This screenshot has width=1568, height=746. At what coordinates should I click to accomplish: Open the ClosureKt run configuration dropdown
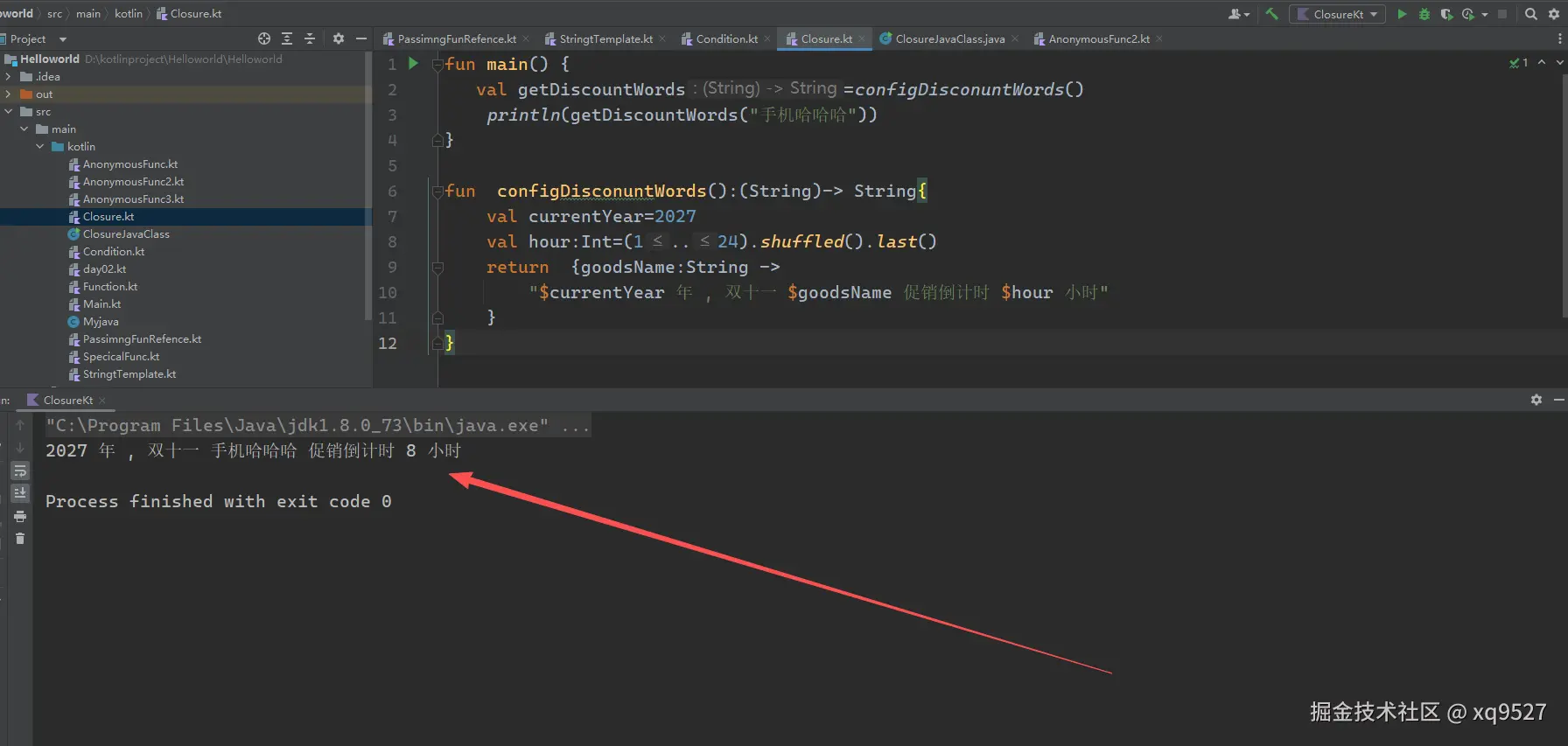(1337, 14)
